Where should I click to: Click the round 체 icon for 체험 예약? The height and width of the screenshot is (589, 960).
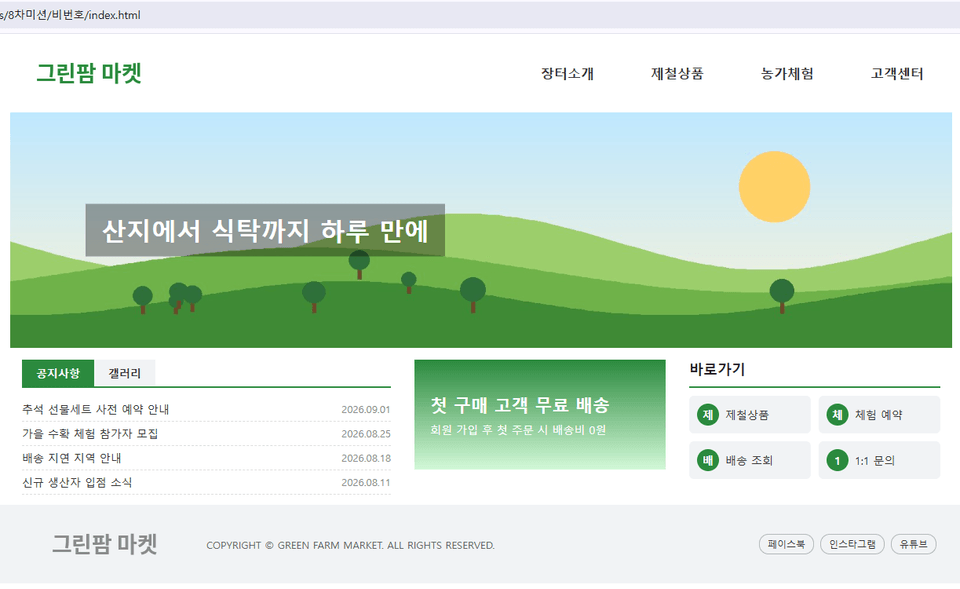point(838,415)
